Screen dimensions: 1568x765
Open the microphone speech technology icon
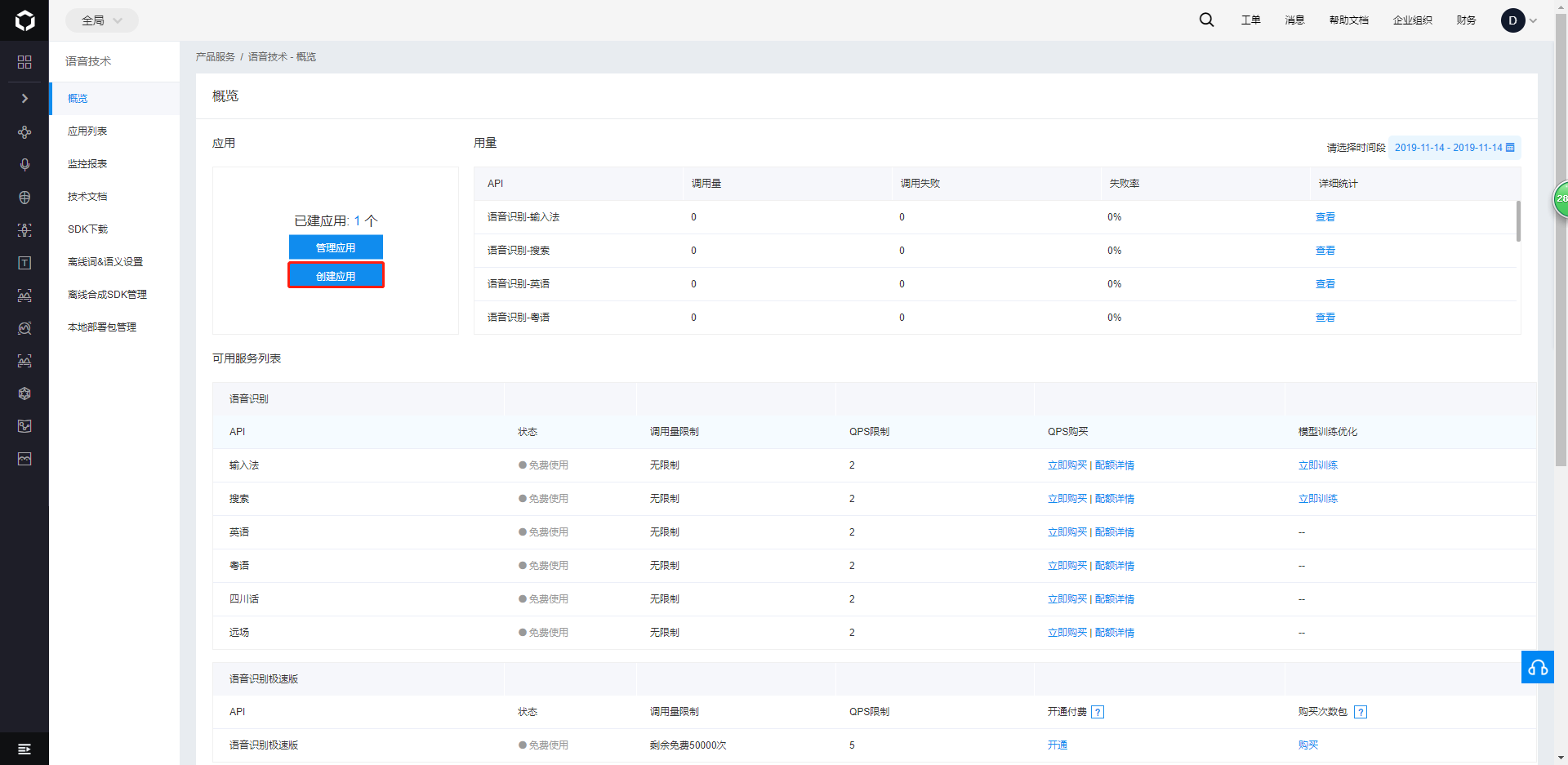pyautogui.click(x=24, y=165)
